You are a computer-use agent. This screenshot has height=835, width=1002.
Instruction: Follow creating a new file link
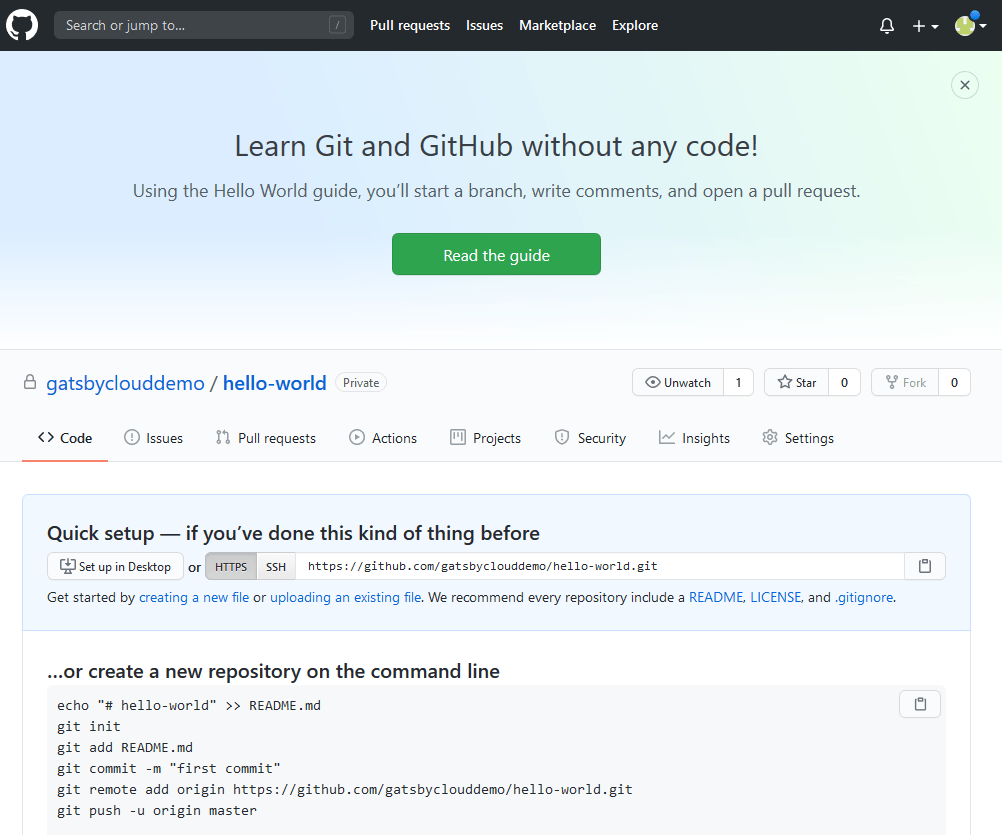[x=194, y=597]
